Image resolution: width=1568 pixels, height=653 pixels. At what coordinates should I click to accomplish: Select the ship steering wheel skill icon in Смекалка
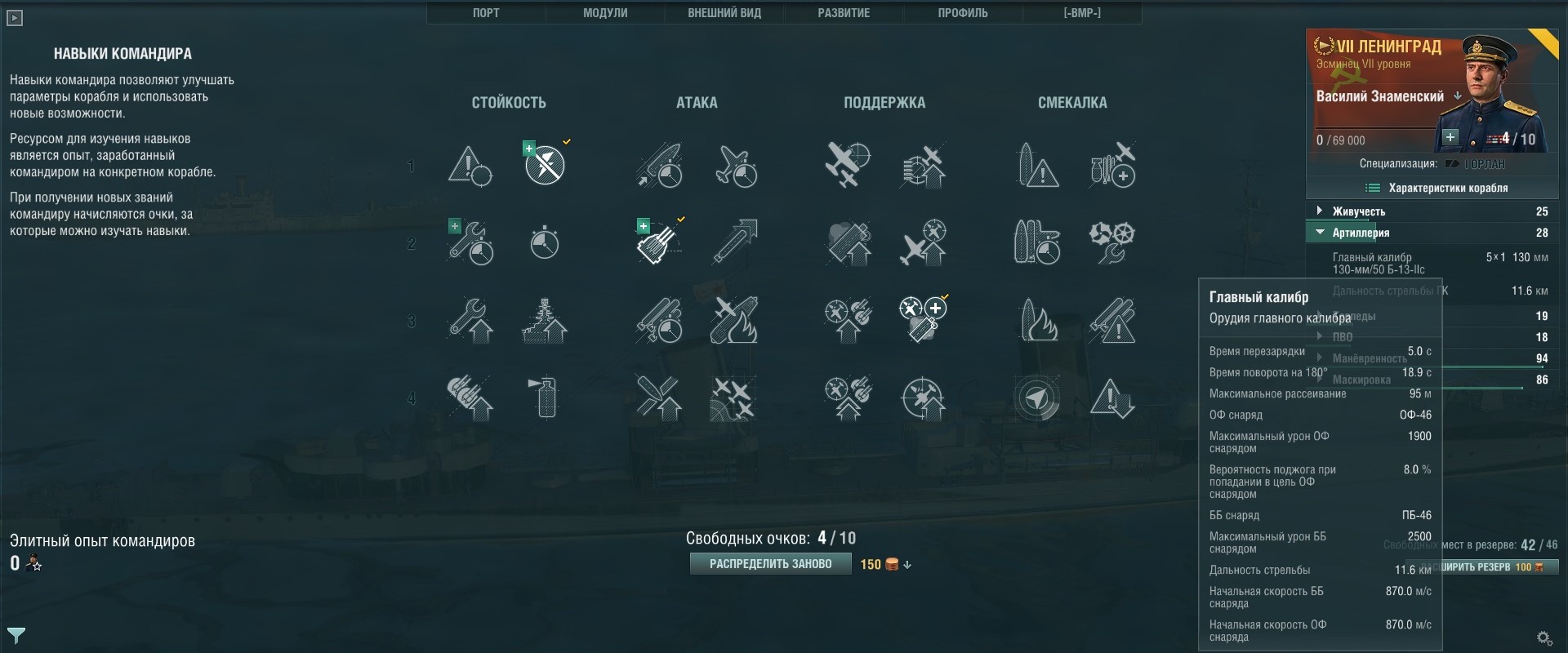[x=1111, y=242]
